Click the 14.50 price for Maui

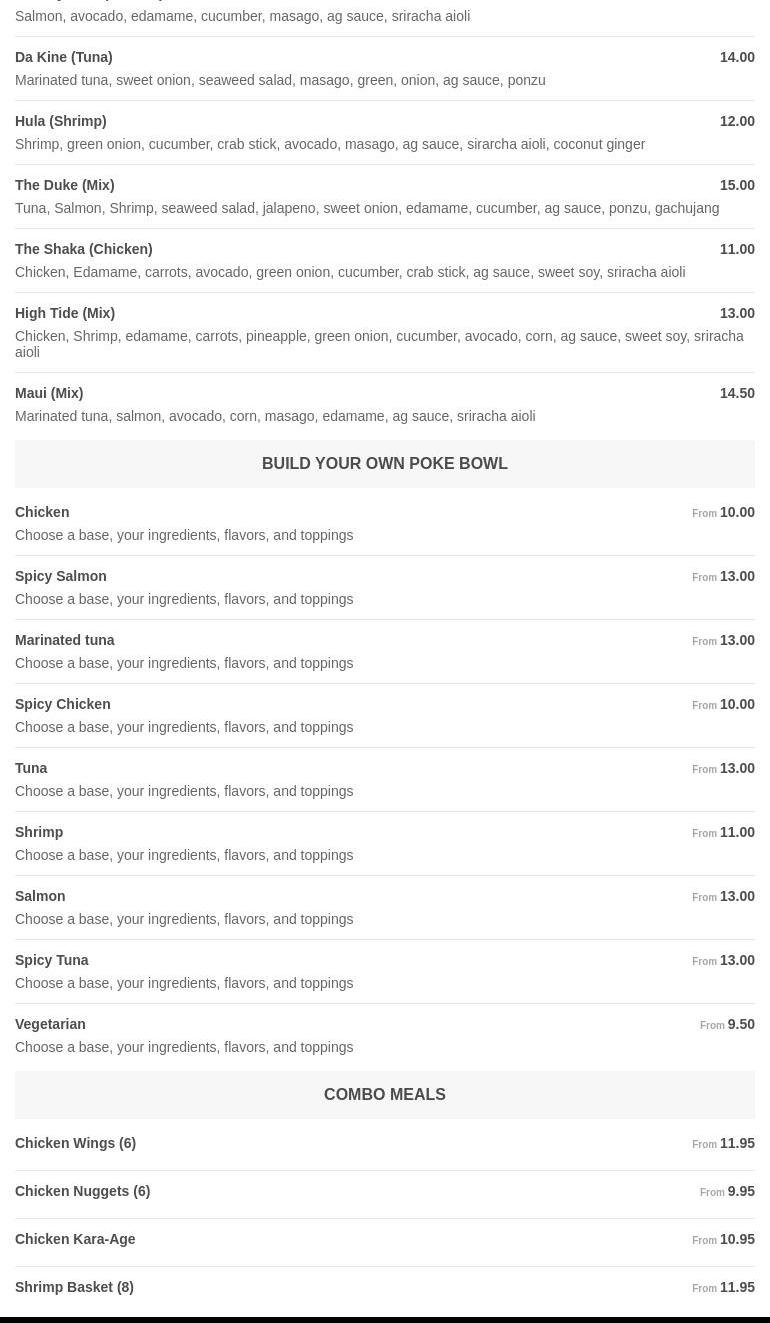coord(737,394)
